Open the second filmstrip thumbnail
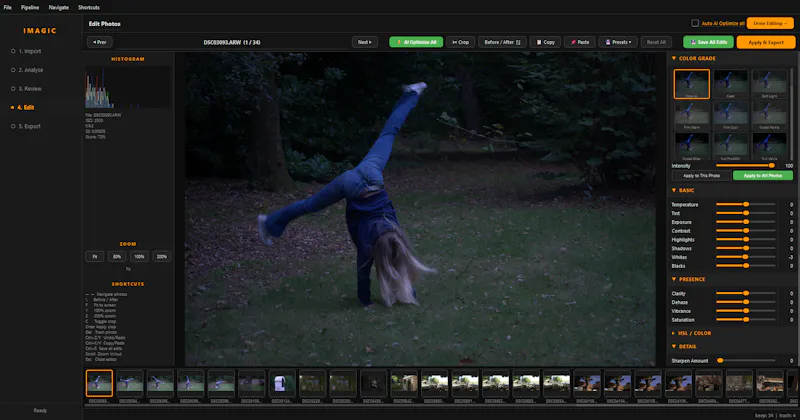The width and height of the screenshot is (800, 420). click(130, 383)
